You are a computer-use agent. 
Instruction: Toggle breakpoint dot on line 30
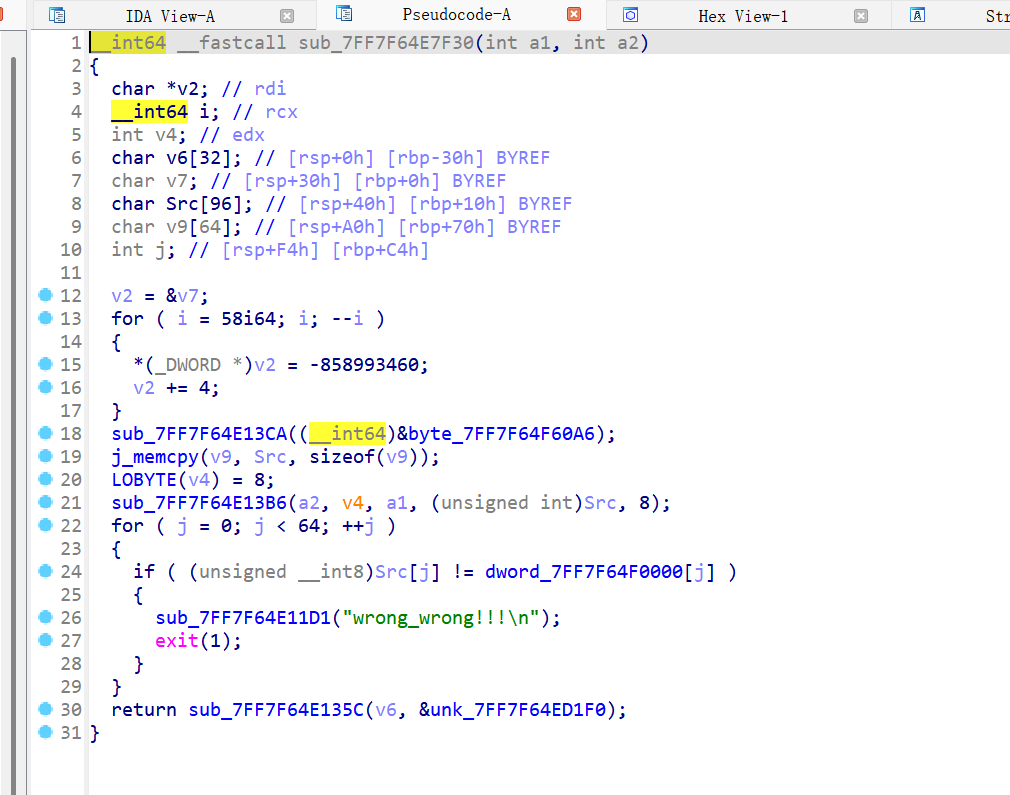click(45, 709)
